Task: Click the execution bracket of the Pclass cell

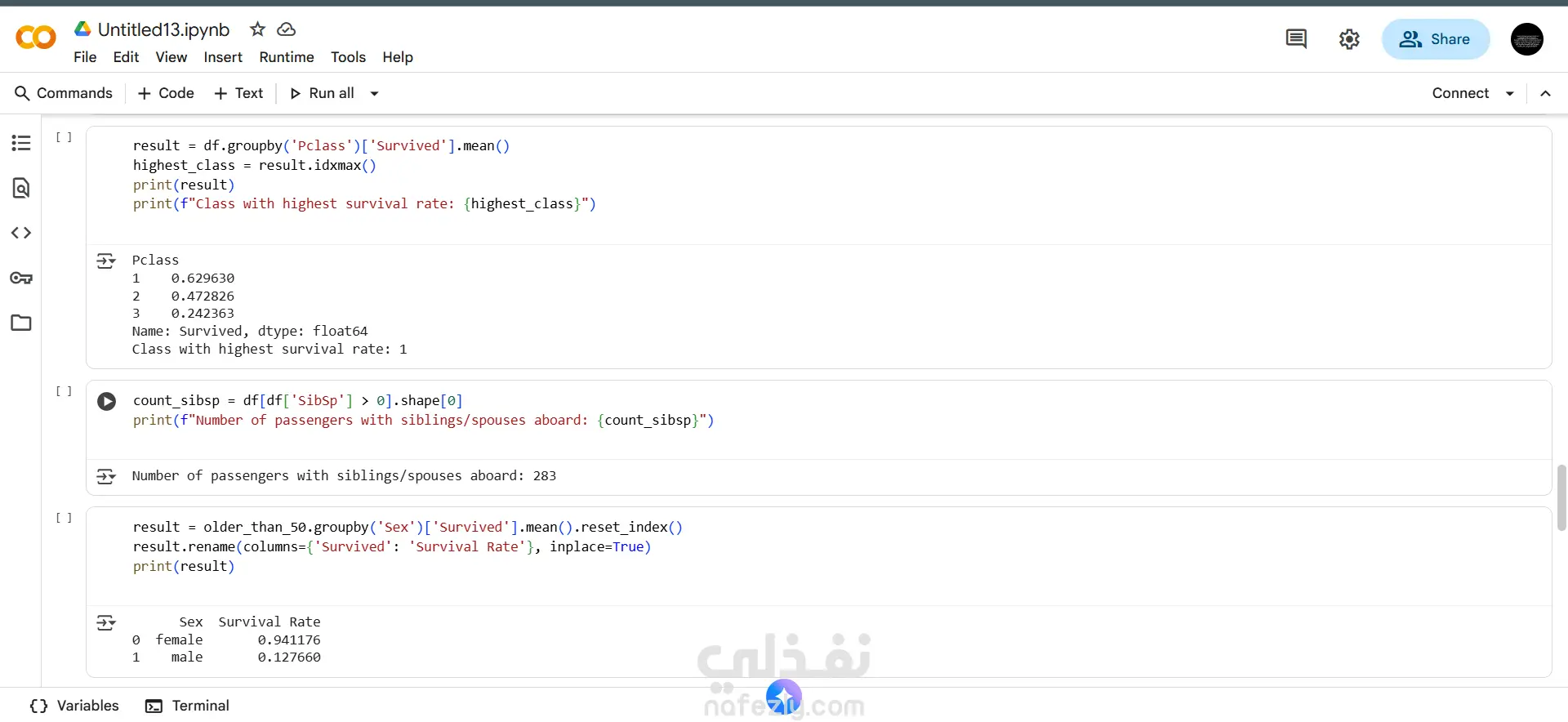Action: (64, 137)
